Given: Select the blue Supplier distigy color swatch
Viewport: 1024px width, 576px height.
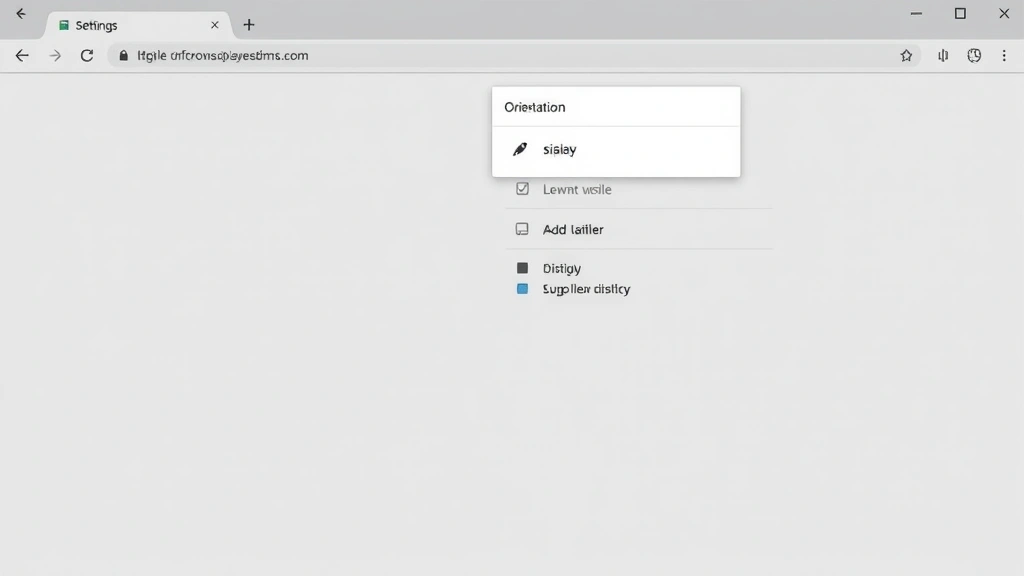Looking at the screenshot, I should pyautogui.click(x=521, y=289).
